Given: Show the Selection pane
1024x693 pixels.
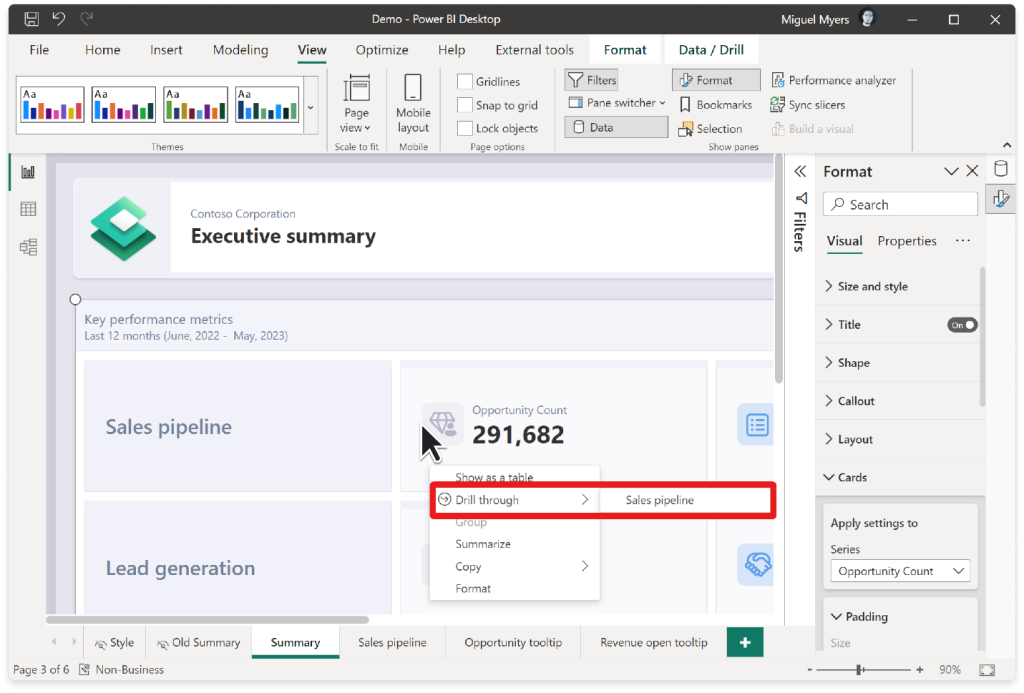Looking at the screenshot, I should (x=710, y=129).
